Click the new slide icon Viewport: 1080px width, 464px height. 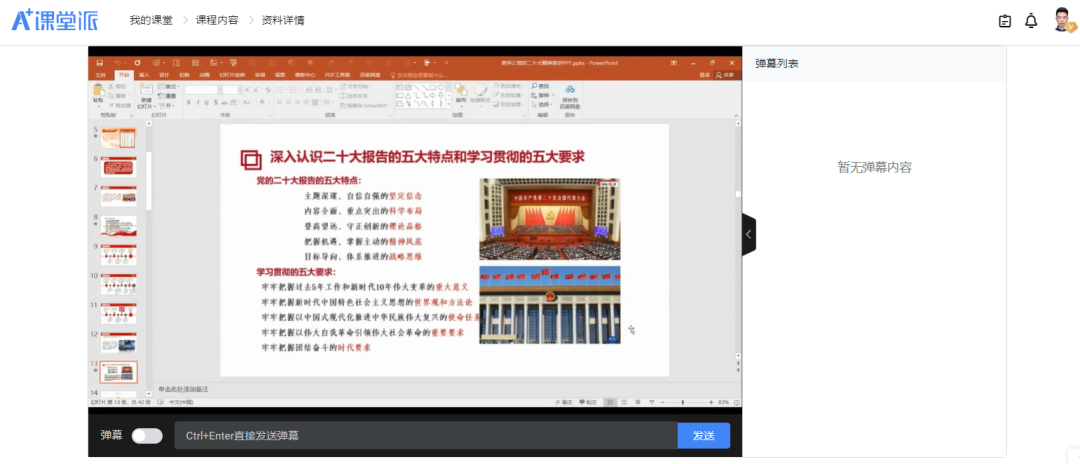coord(146,93)
